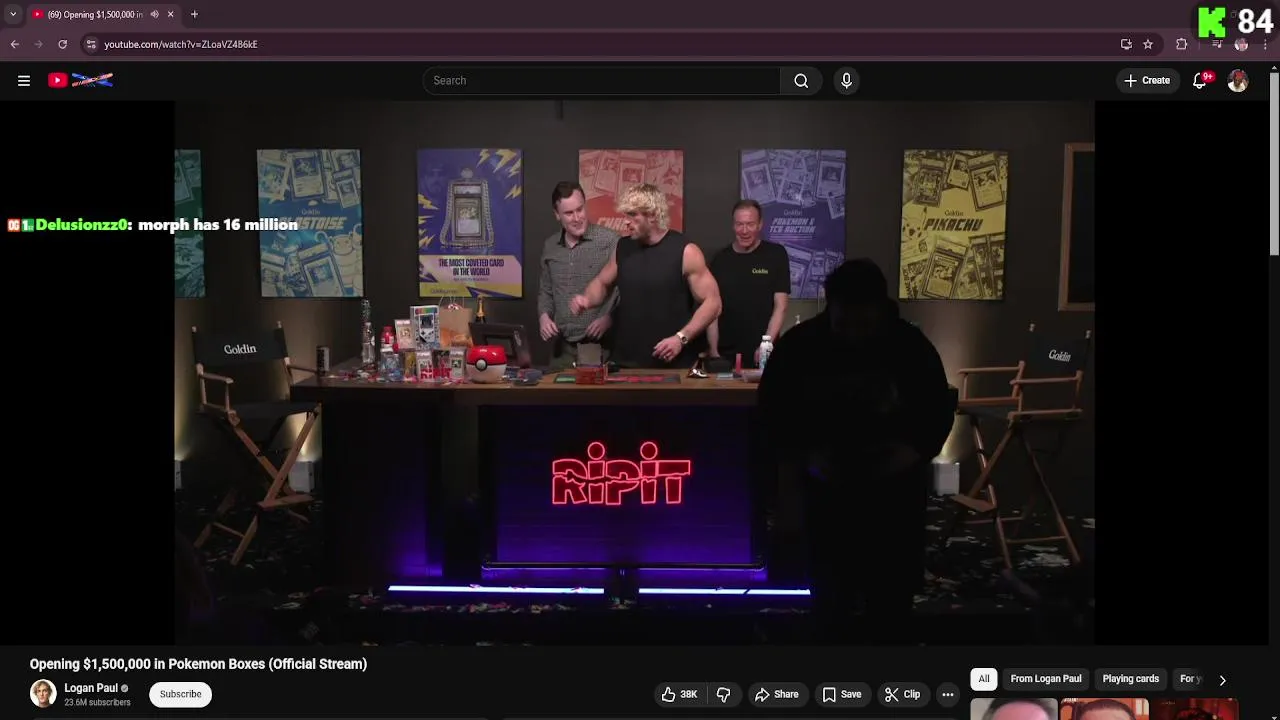Focus the YouTube Search field
This screenshot has width=1280, height=720.
point(601,81)
